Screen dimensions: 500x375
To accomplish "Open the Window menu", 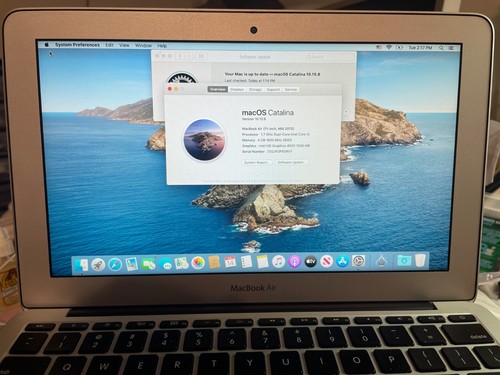I will coord(143,45).
